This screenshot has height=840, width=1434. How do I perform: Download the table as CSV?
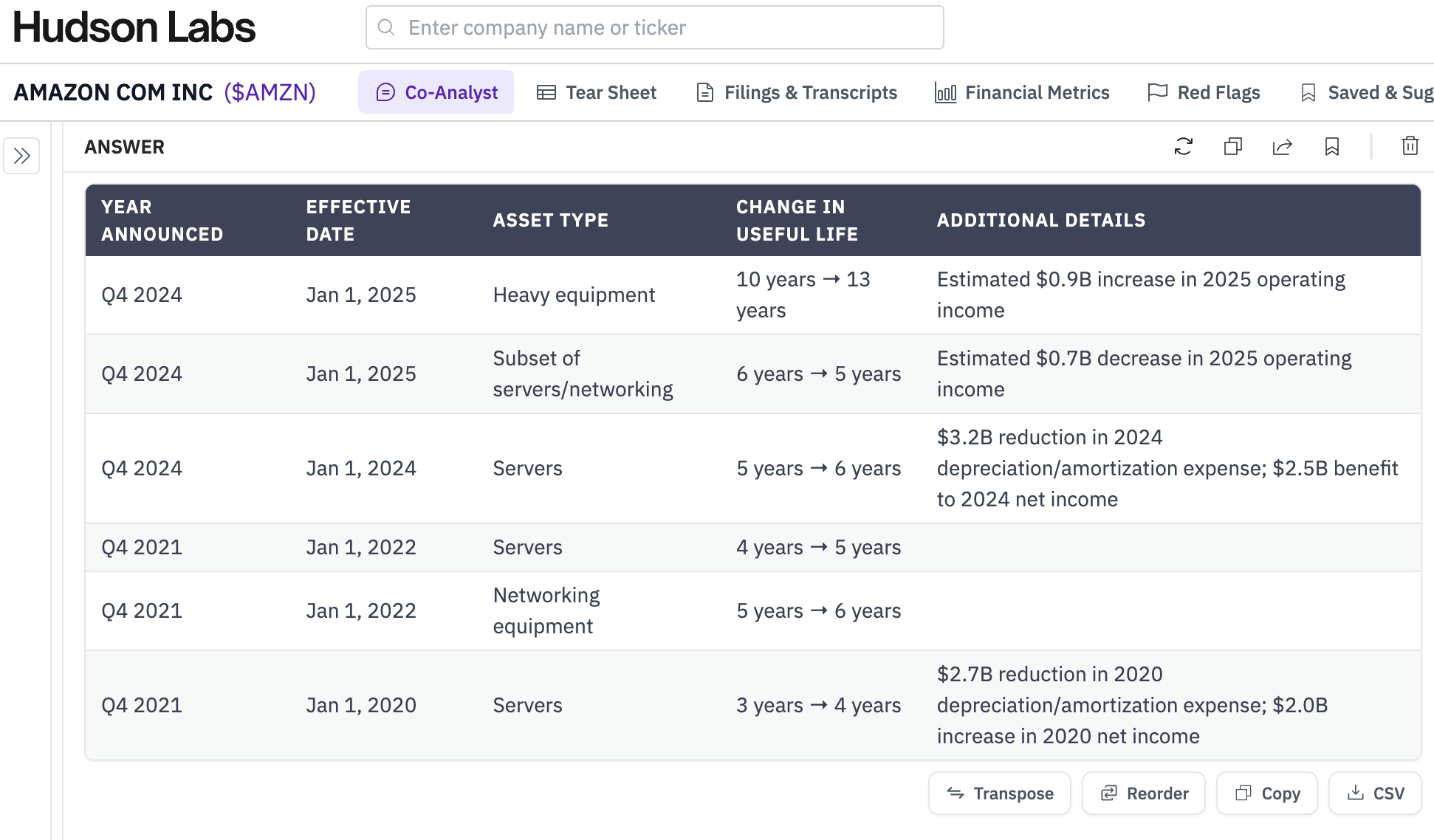point(1375,793)
